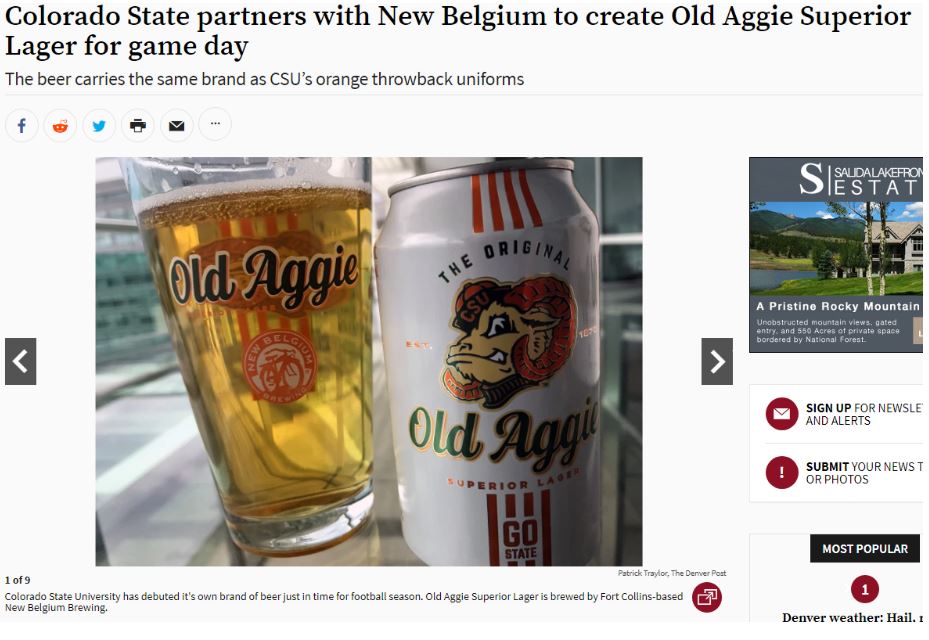Click the article headline about Old Aggie

(x=457, y=31)
